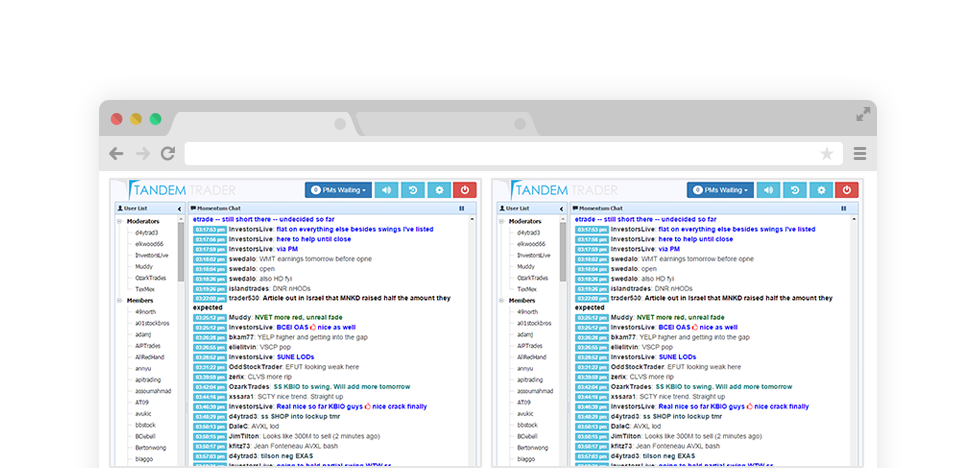Select moderator OzarkTrades in right user list
This screenshot has height=468, width=965.
click(x=533, y=278)
